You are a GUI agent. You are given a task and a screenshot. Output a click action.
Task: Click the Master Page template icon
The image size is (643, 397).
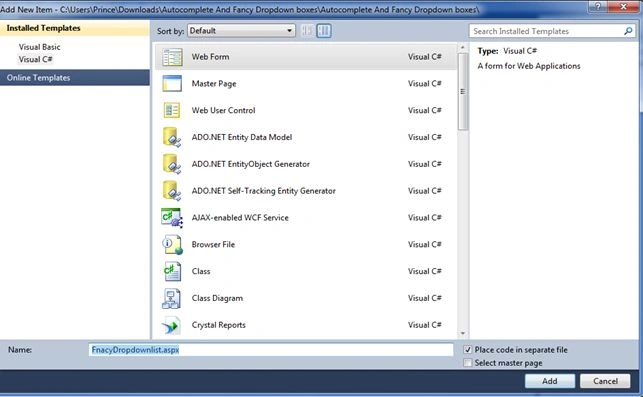click(x=172, y=84)
